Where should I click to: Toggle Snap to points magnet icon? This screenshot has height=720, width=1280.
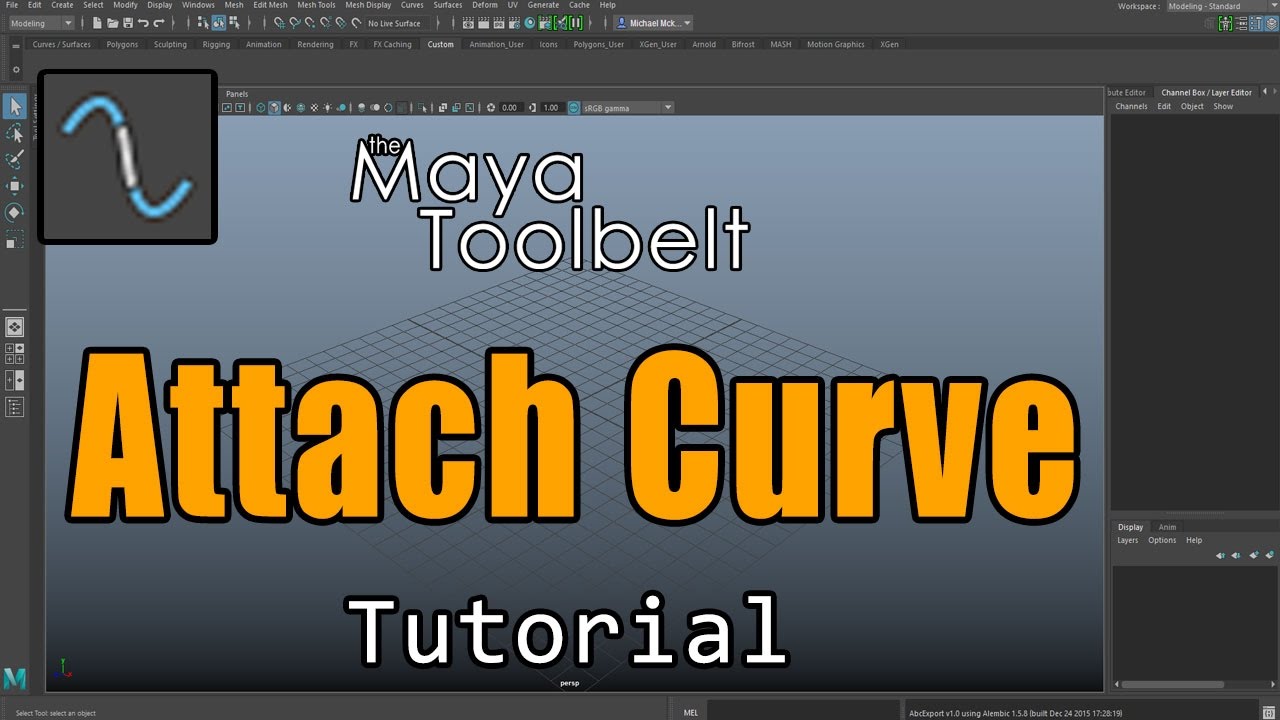[x=310, y=23]
